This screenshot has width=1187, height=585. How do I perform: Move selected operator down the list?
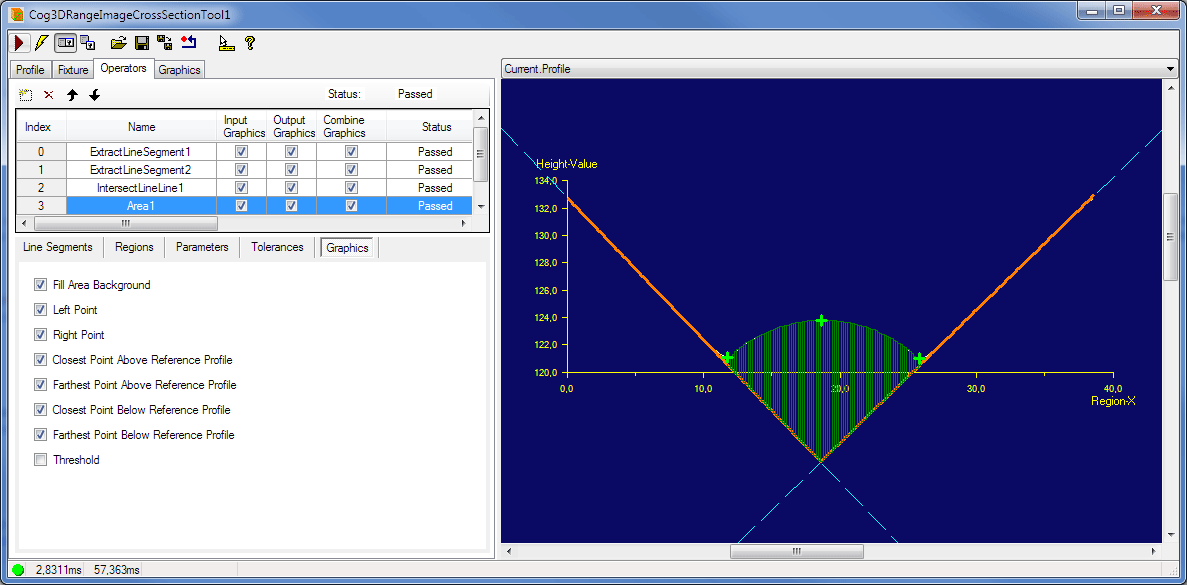94,94
